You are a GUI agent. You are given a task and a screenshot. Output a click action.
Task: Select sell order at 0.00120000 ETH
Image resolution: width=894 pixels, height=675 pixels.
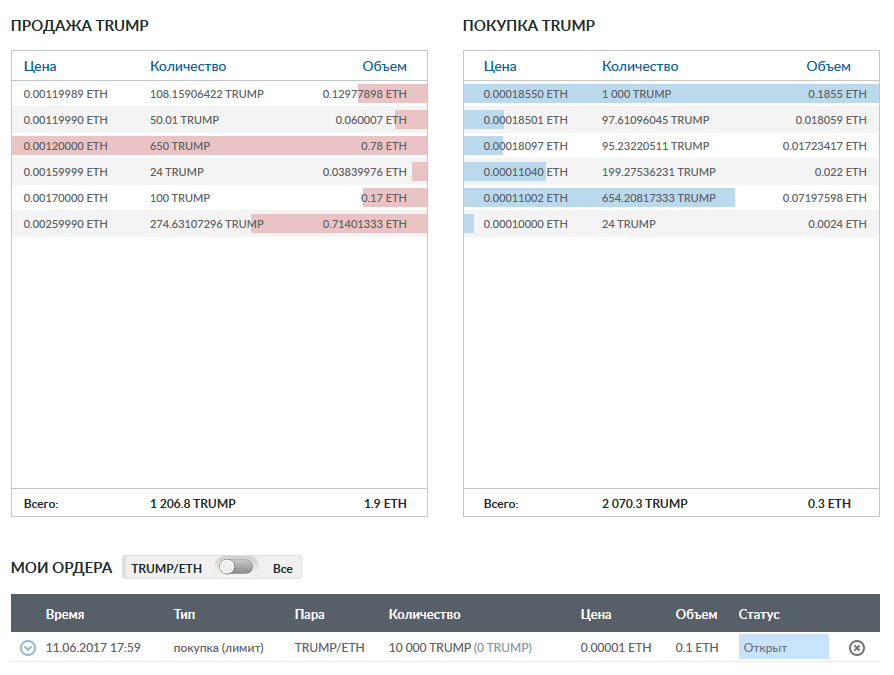220,146
